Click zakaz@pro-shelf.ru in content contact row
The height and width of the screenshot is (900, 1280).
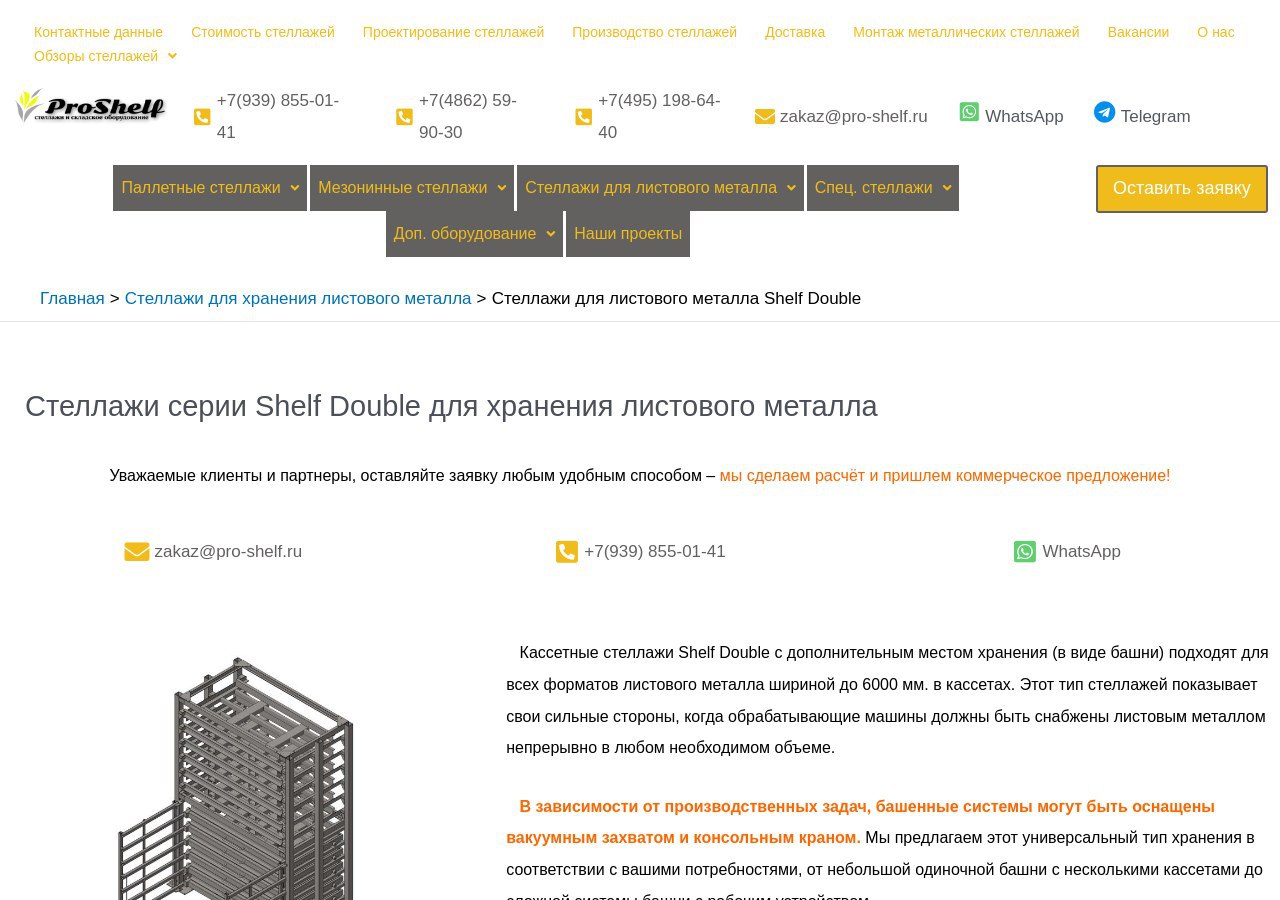coord(228,552)
